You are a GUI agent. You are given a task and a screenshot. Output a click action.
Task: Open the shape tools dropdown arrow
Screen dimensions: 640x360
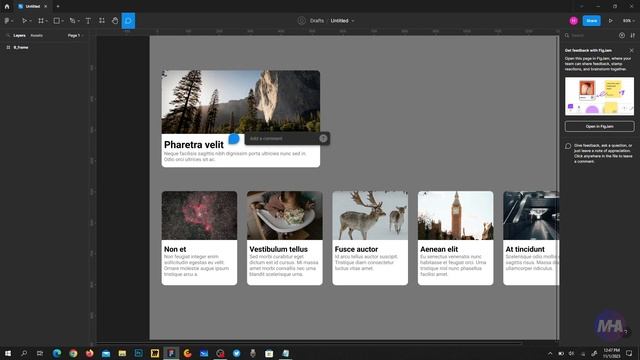62,21
